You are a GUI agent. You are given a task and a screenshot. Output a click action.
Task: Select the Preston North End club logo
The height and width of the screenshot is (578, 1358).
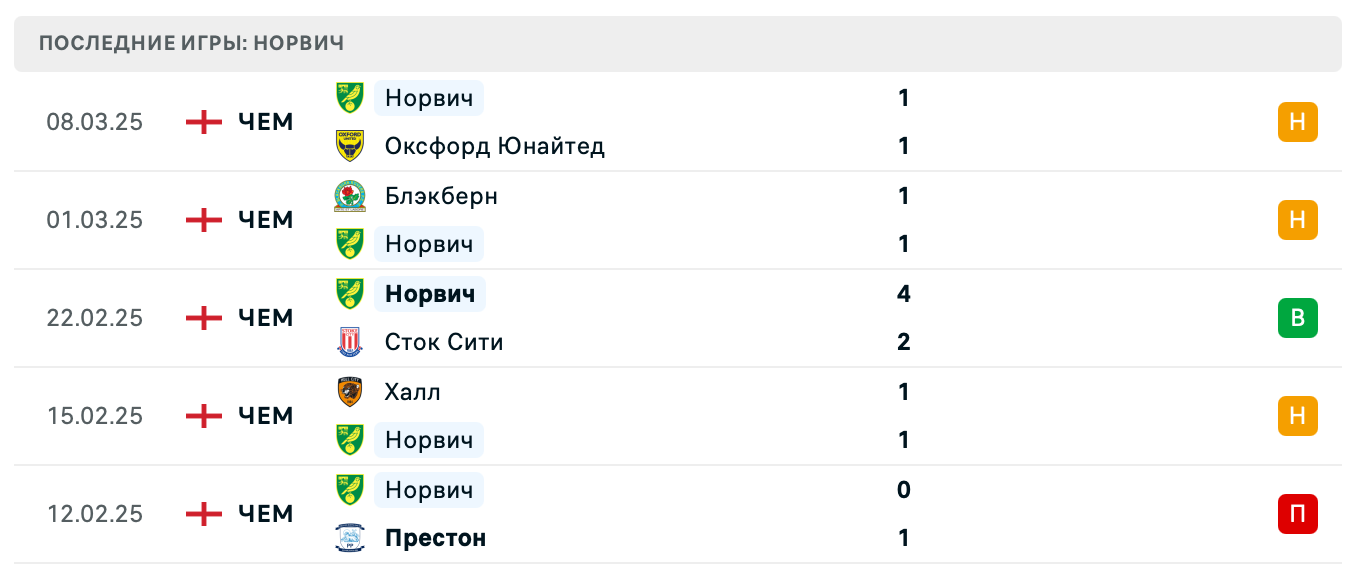(x=350, y=537)
